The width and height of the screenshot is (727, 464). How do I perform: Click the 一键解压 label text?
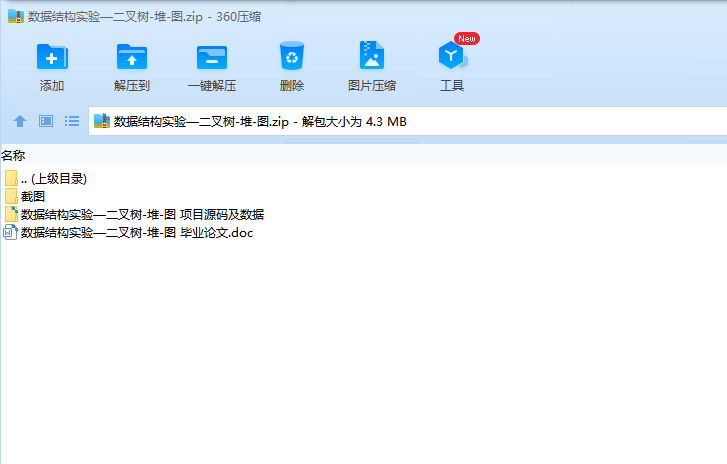coord(212,86)
